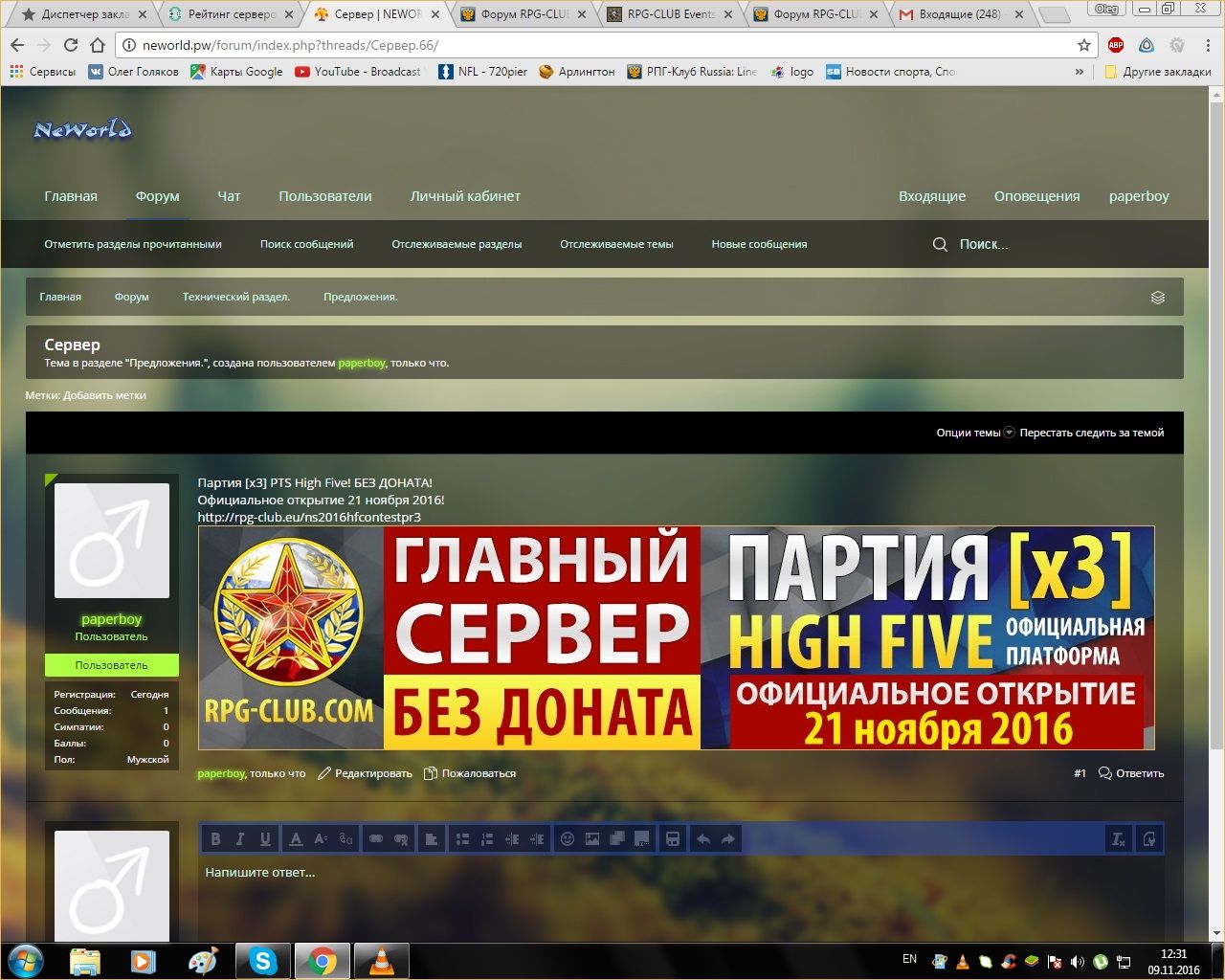Image resolution: width=1225 pixels, height=980 pixels.
Task: Click the RPG-CLUB server banner image
Action: tap(676, 637)
